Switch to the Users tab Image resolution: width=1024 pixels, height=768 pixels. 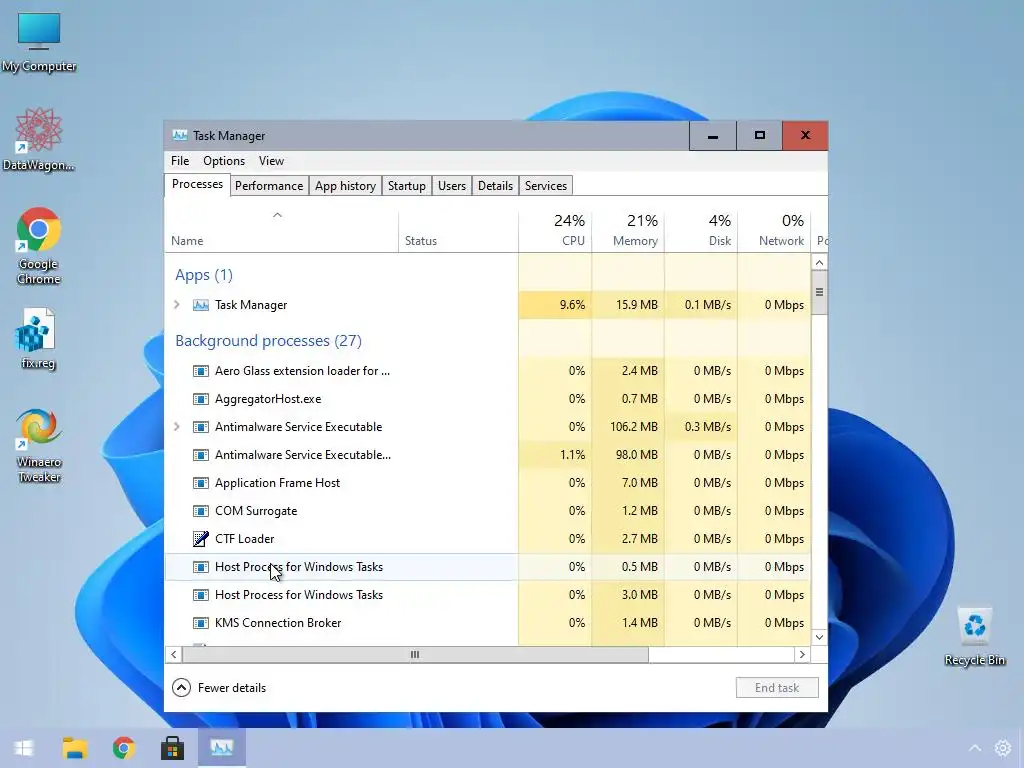pyautogui.click(x=451, y=186)
